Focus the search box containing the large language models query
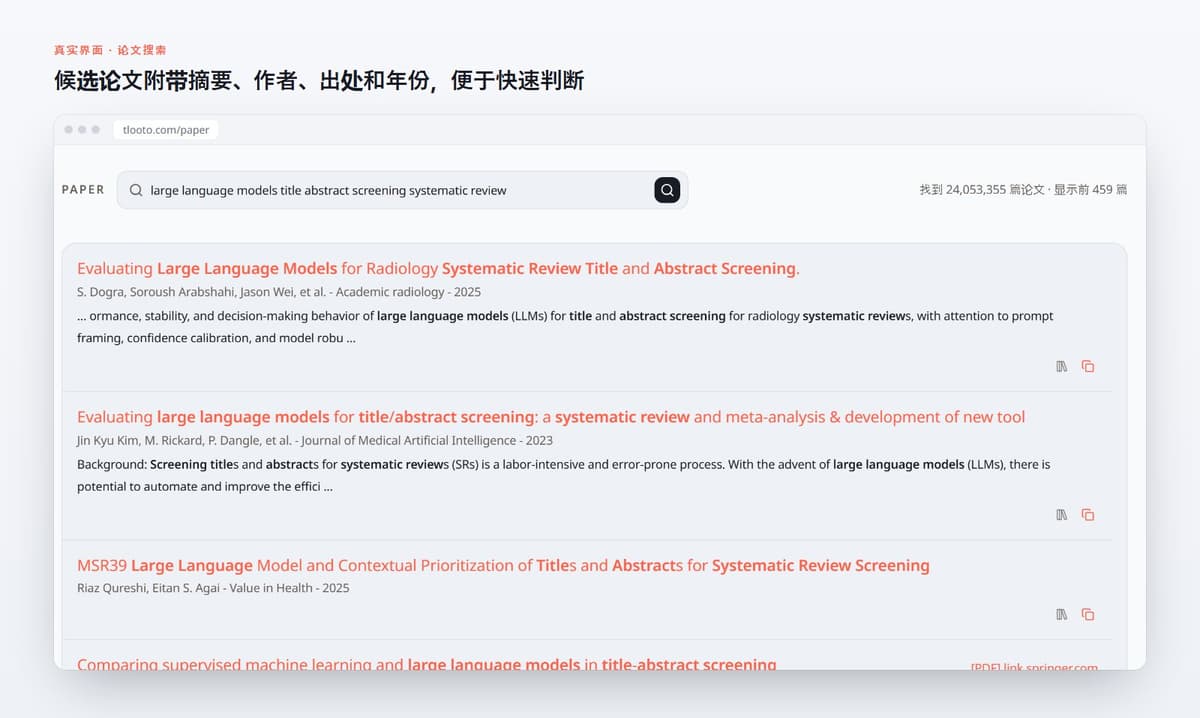Image resolution: width=1200 pixels, height=718 pixels. pos(402,190)
